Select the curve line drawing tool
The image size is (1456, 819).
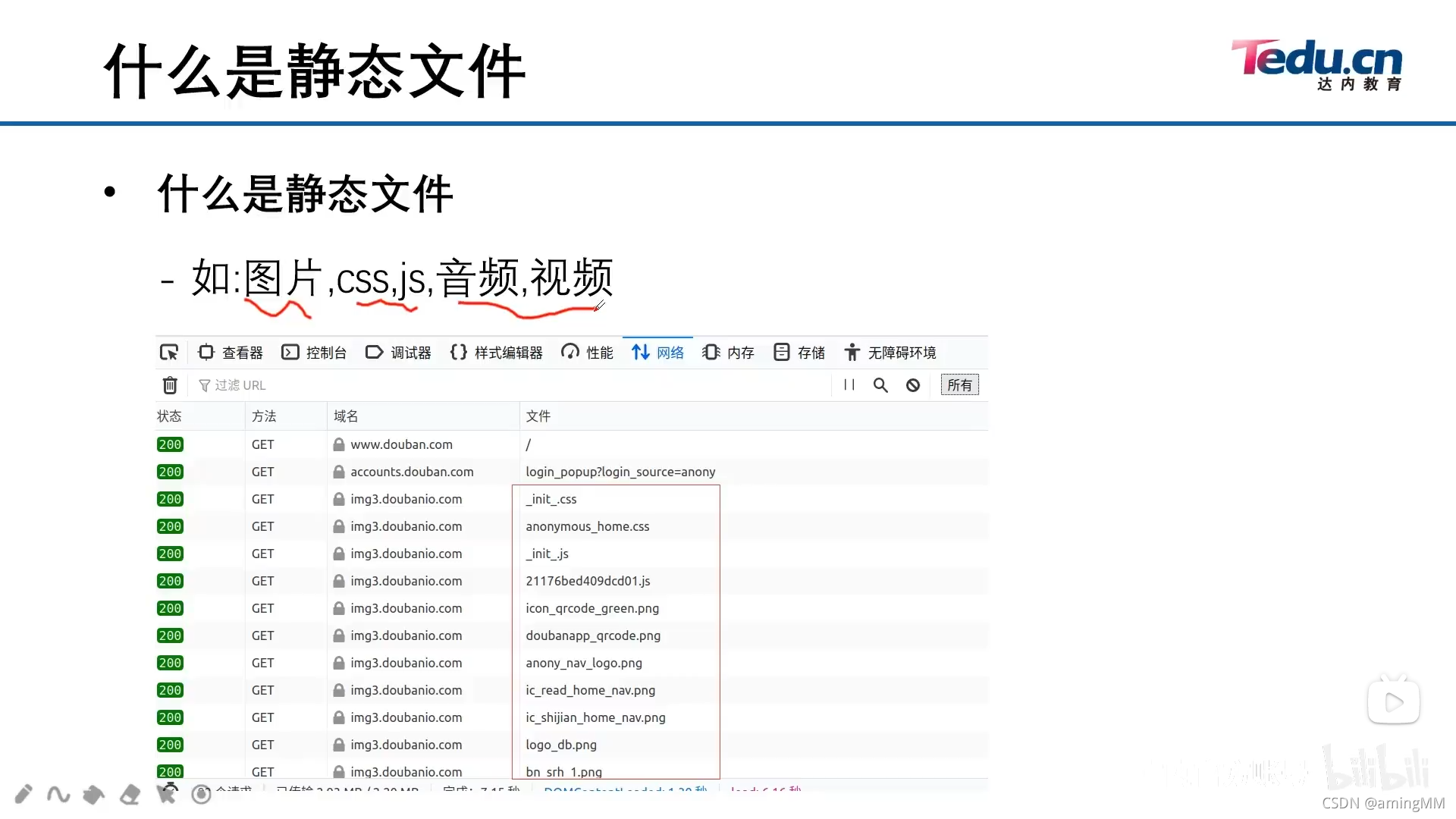[58, 794]
